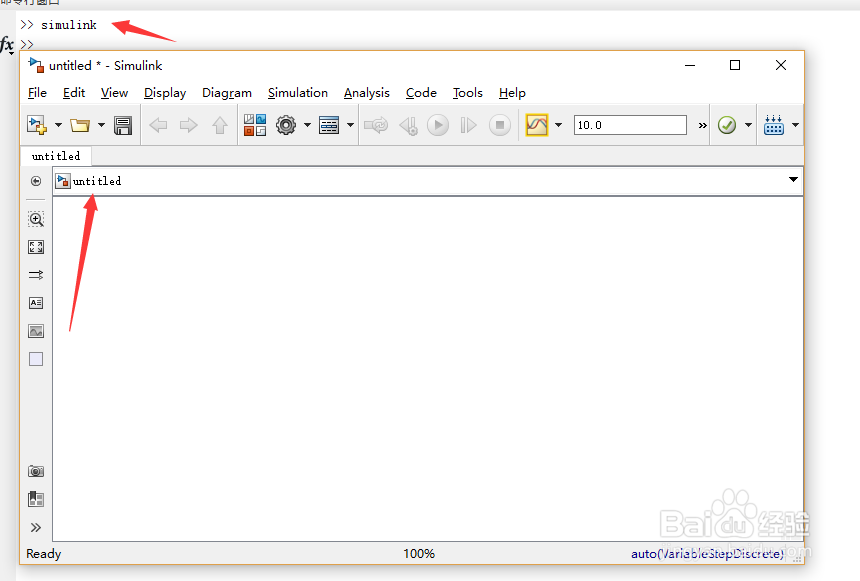Open the Edit menu
The width and height of the screenshot is (860, 581).
[74, 93]
